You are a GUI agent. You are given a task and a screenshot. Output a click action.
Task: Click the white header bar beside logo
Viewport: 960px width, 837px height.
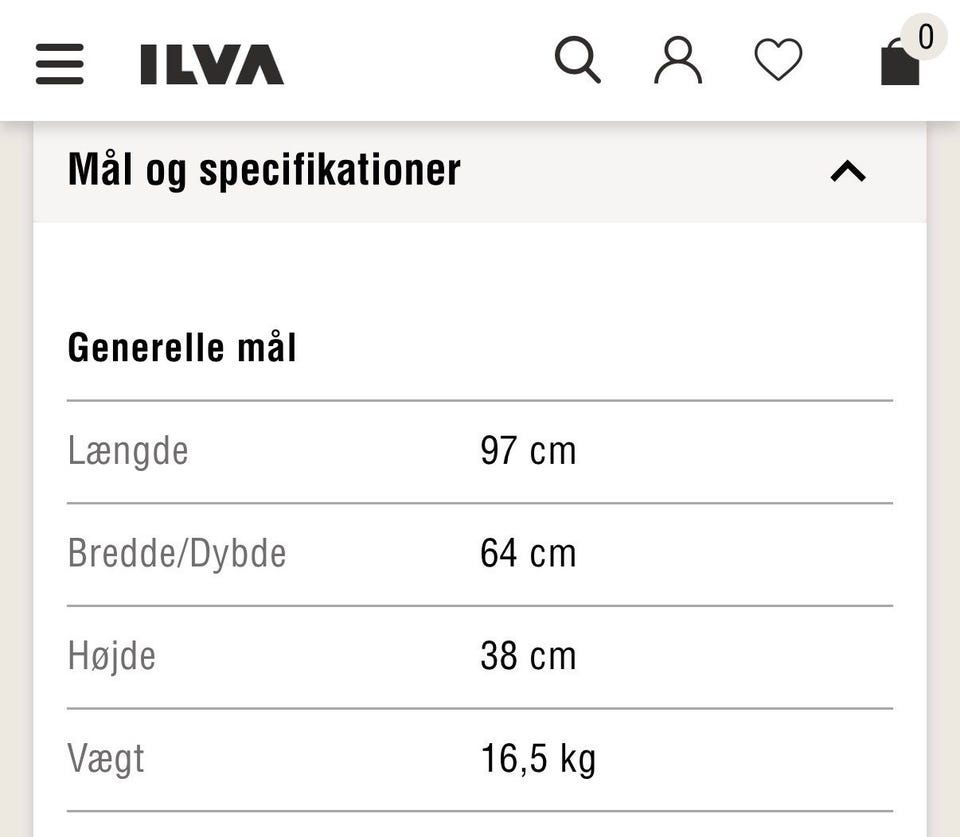pos(420,62)
